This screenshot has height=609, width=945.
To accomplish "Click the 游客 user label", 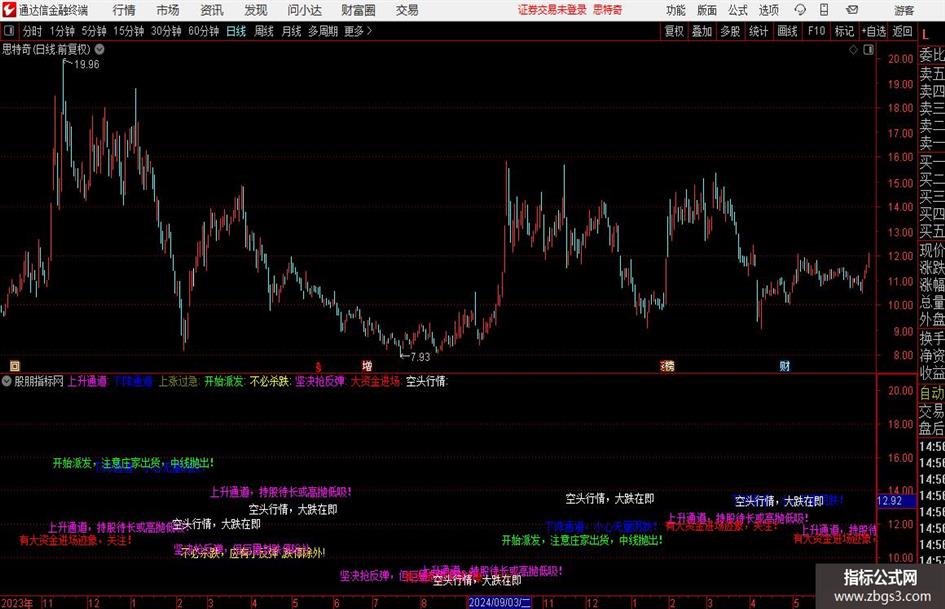I will click(904, 10).
